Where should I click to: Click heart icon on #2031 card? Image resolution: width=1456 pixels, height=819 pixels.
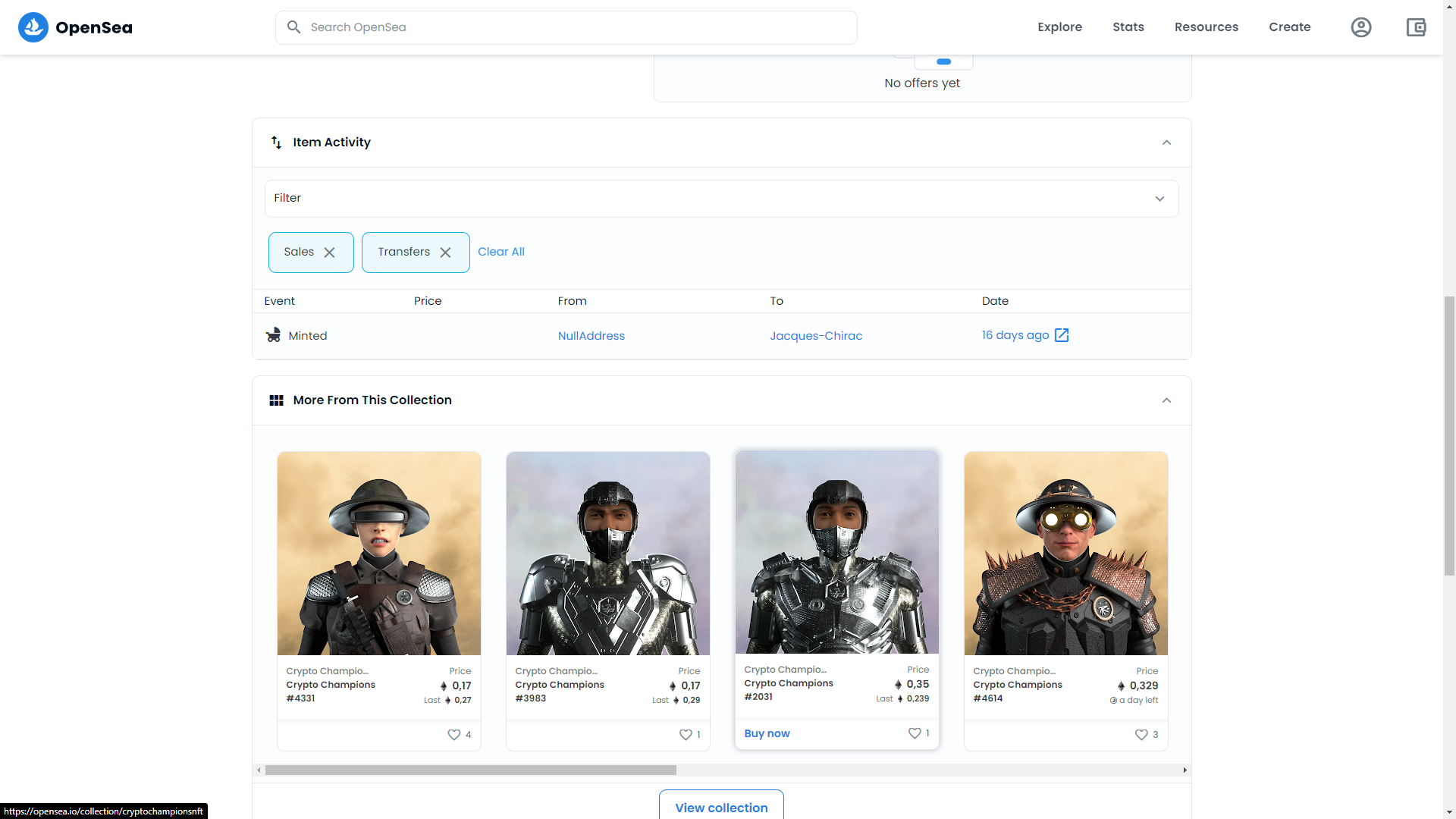(x=915, y=733)
